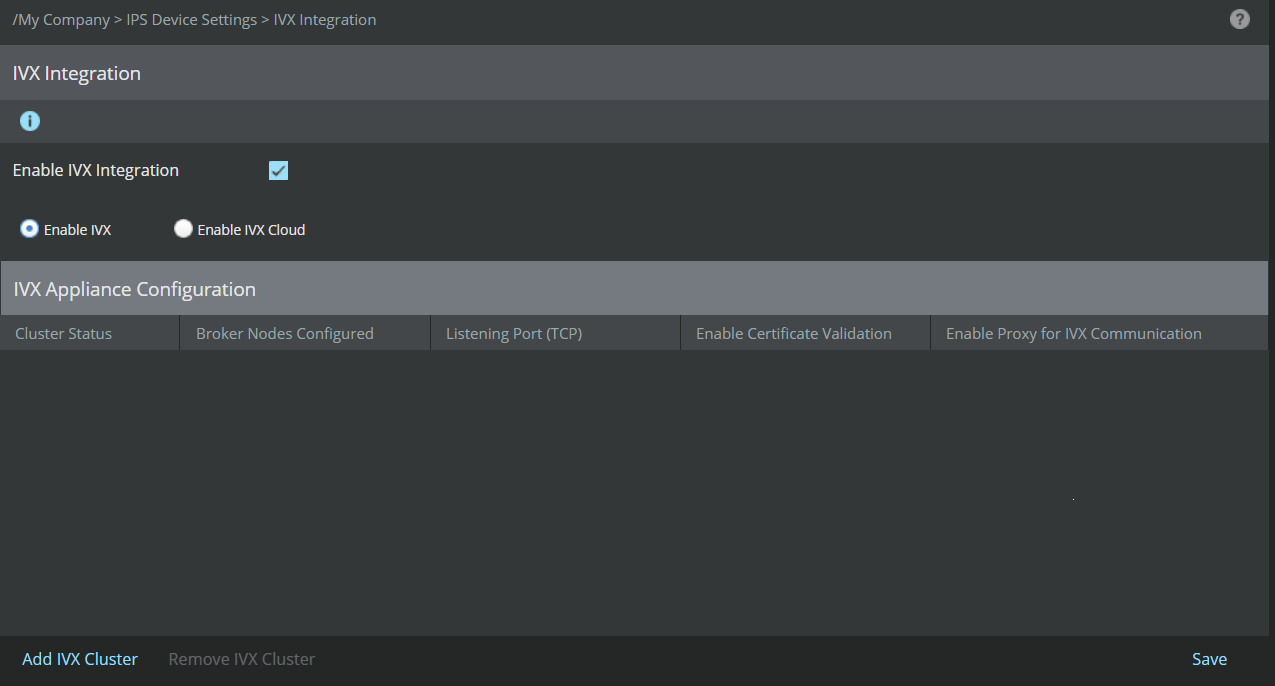Image resolution: width=1275 pixels, height=686 pixels.
Task: Click the Enable IVX Integration label
Action: pyautogui.click(x=96, y=170)
